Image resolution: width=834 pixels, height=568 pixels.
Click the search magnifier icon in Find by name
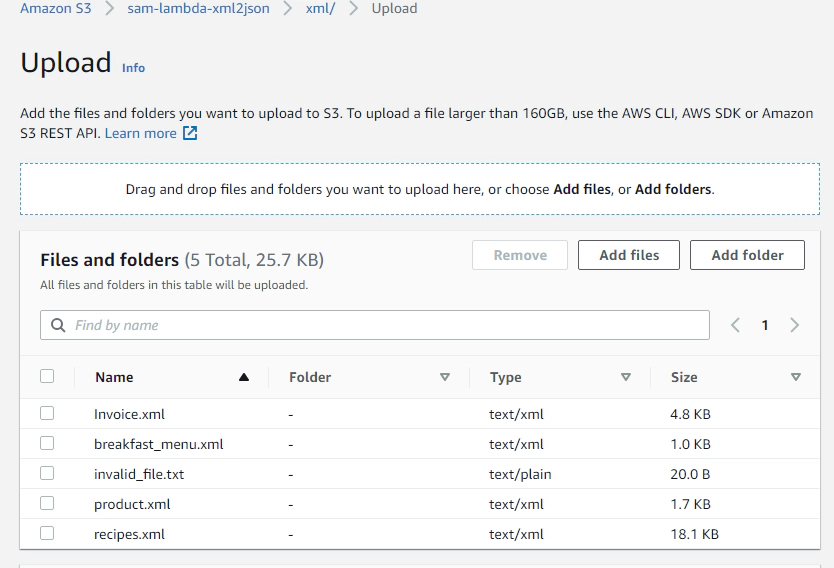(x=58, y=325)
